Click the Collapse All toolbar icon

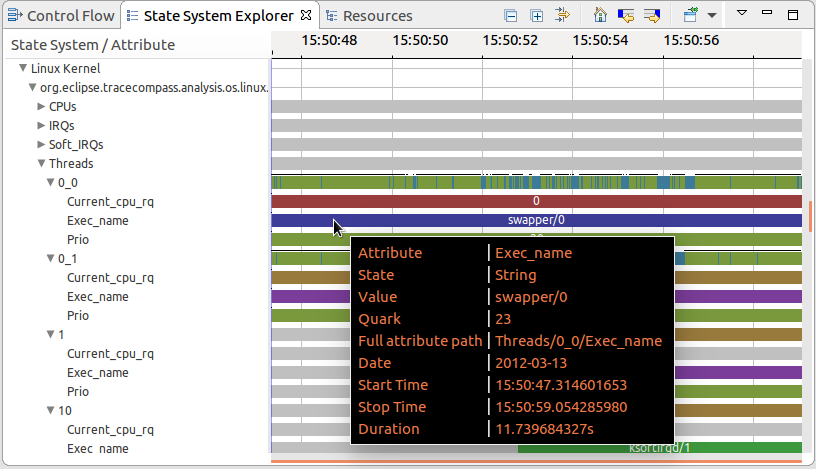pos(511,16)
